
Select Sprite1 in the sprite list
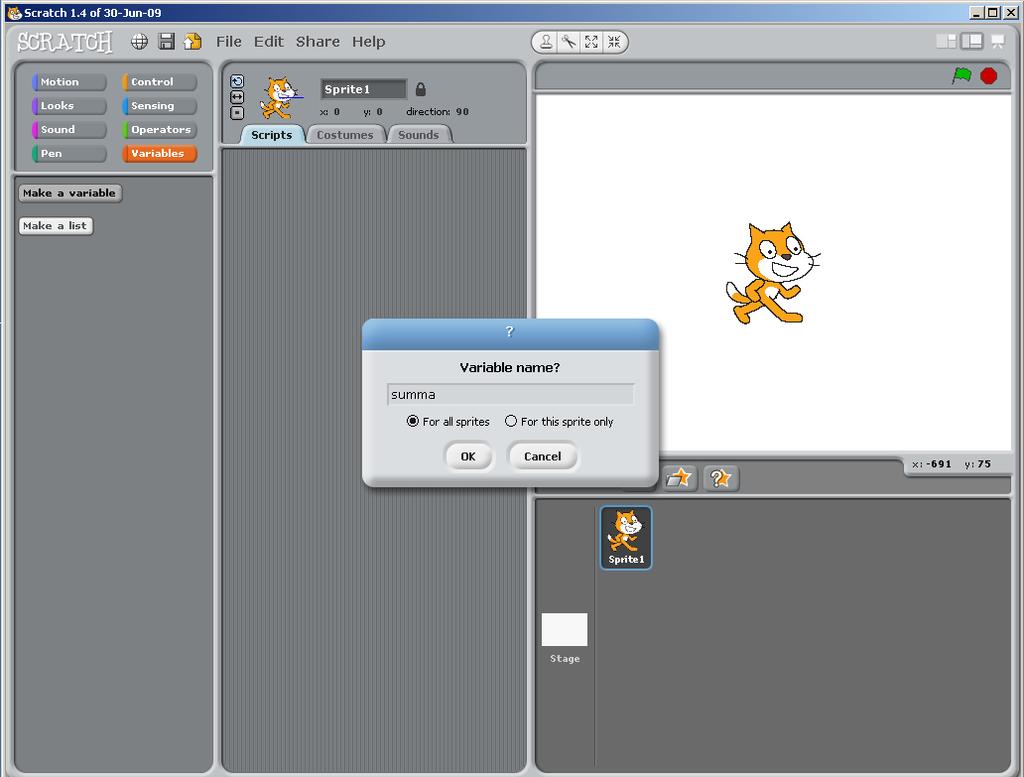coord(626,537)
